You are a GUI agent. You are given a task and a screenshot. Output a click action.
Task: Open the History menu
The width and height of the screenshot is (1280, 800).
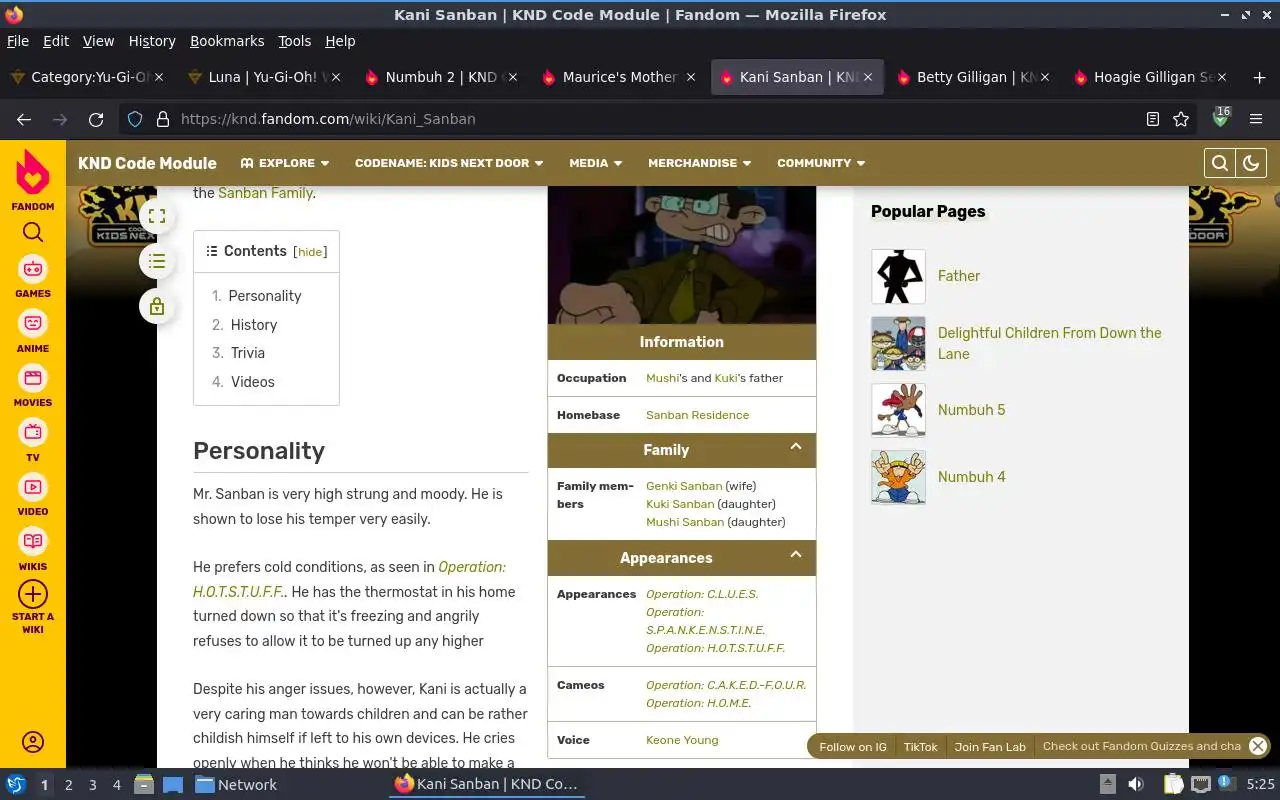pos(152,41)
